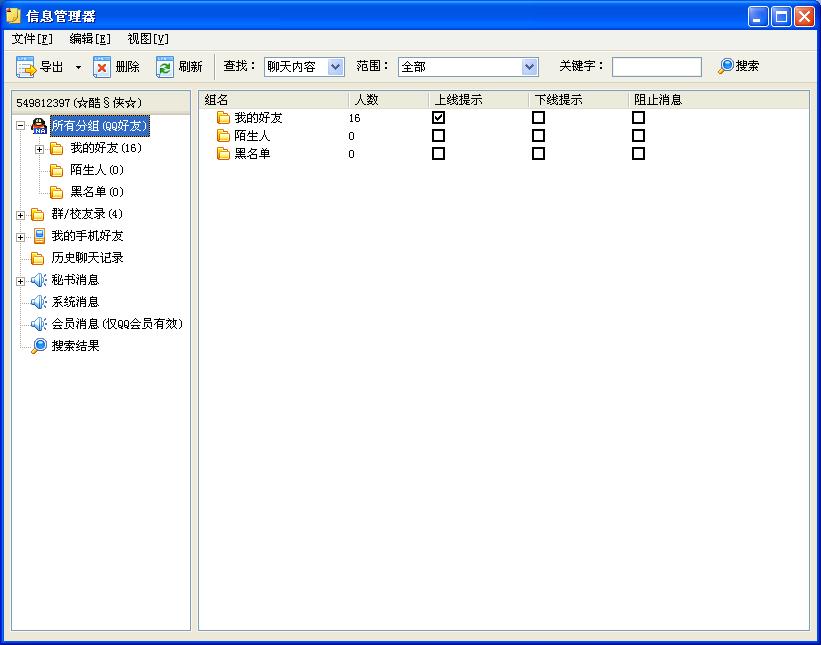
Task: Click speaker icon of 秘书消息
Action: pos(38,280)
